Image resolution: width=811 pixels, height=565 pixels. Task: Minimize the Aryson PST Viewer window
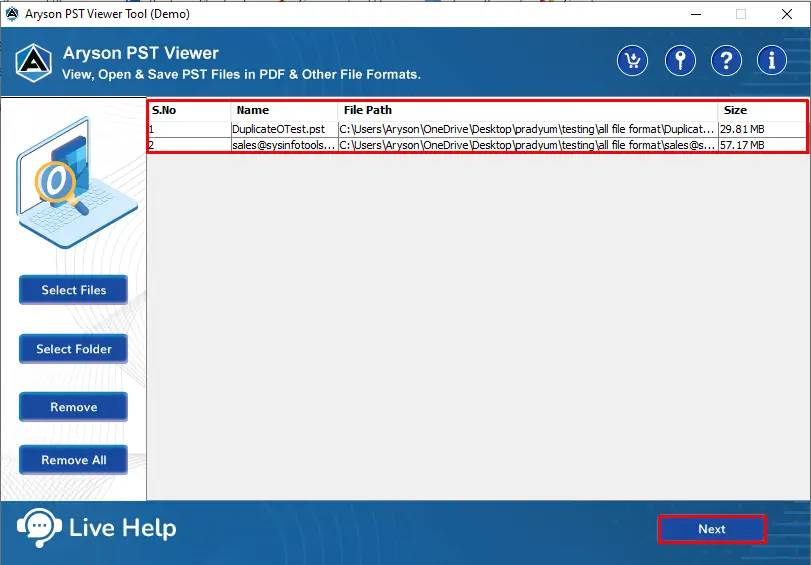[x=696, y=14]
